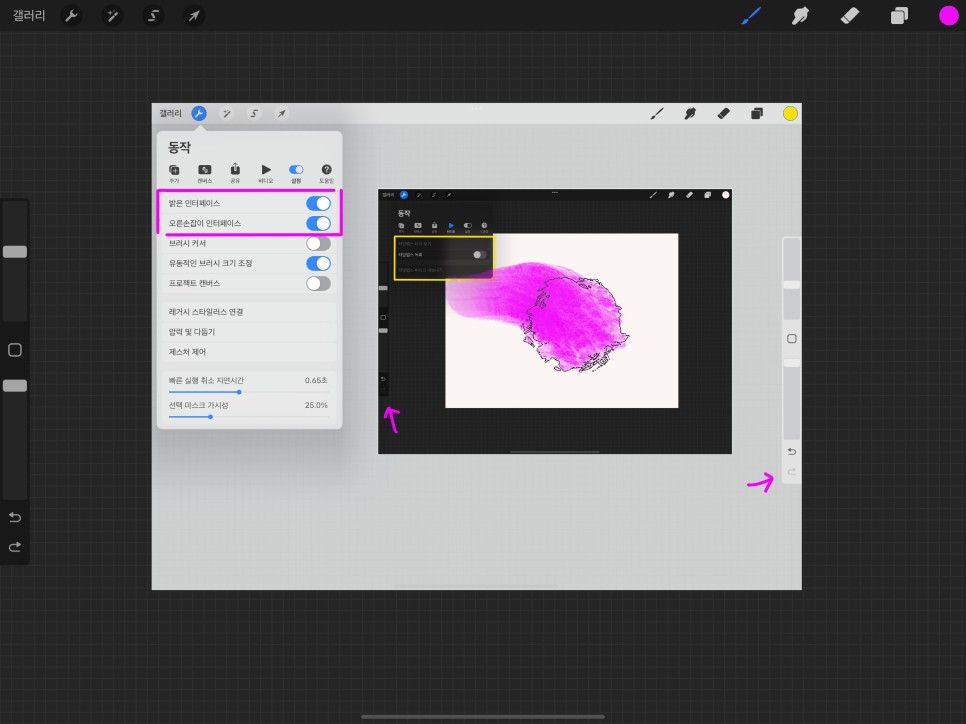
Task: Open the magenta color swatch in outer toolbar
Action: (948, 16)
